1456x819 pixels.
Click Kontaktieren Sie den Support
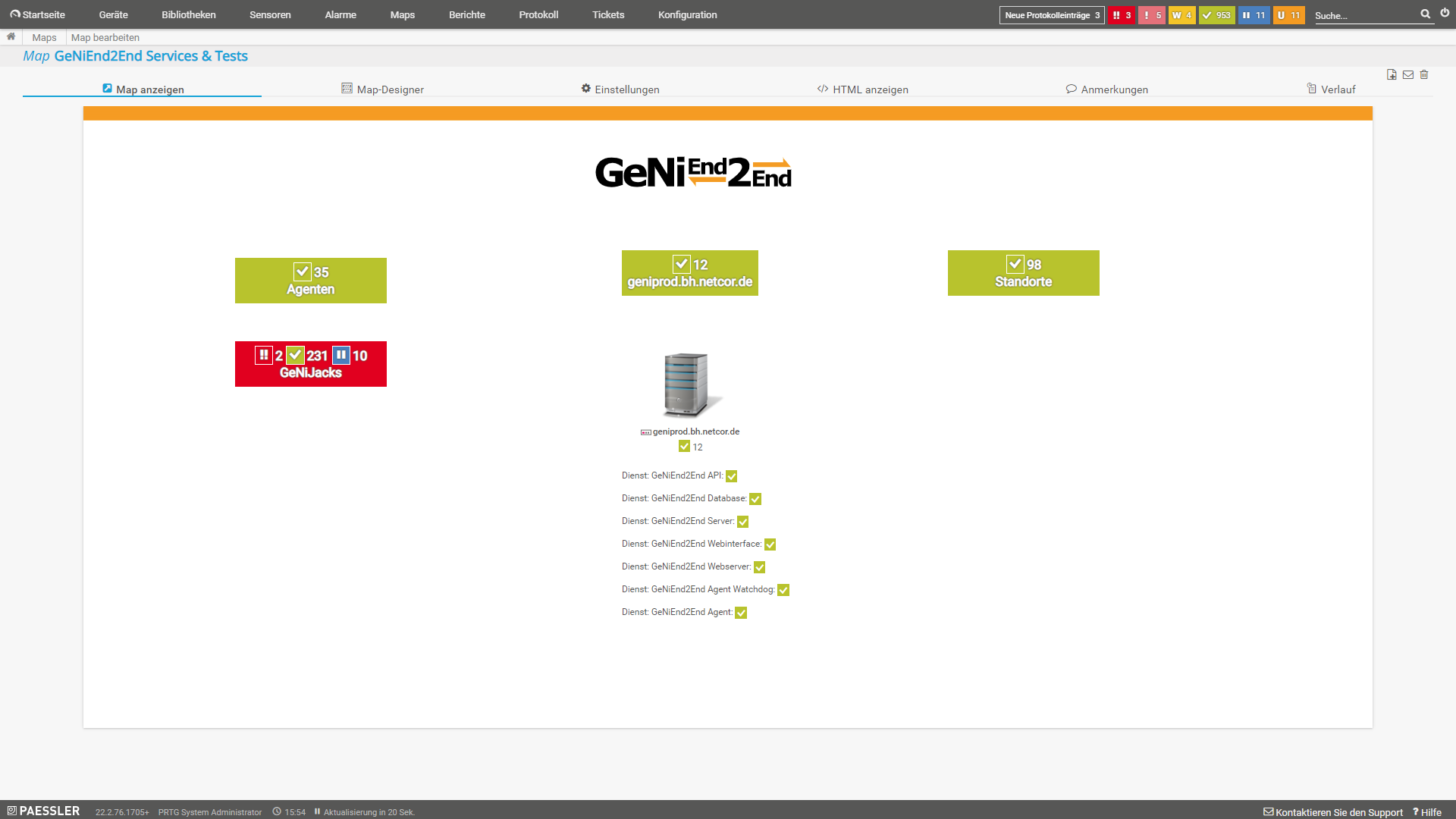(1333, 812)
